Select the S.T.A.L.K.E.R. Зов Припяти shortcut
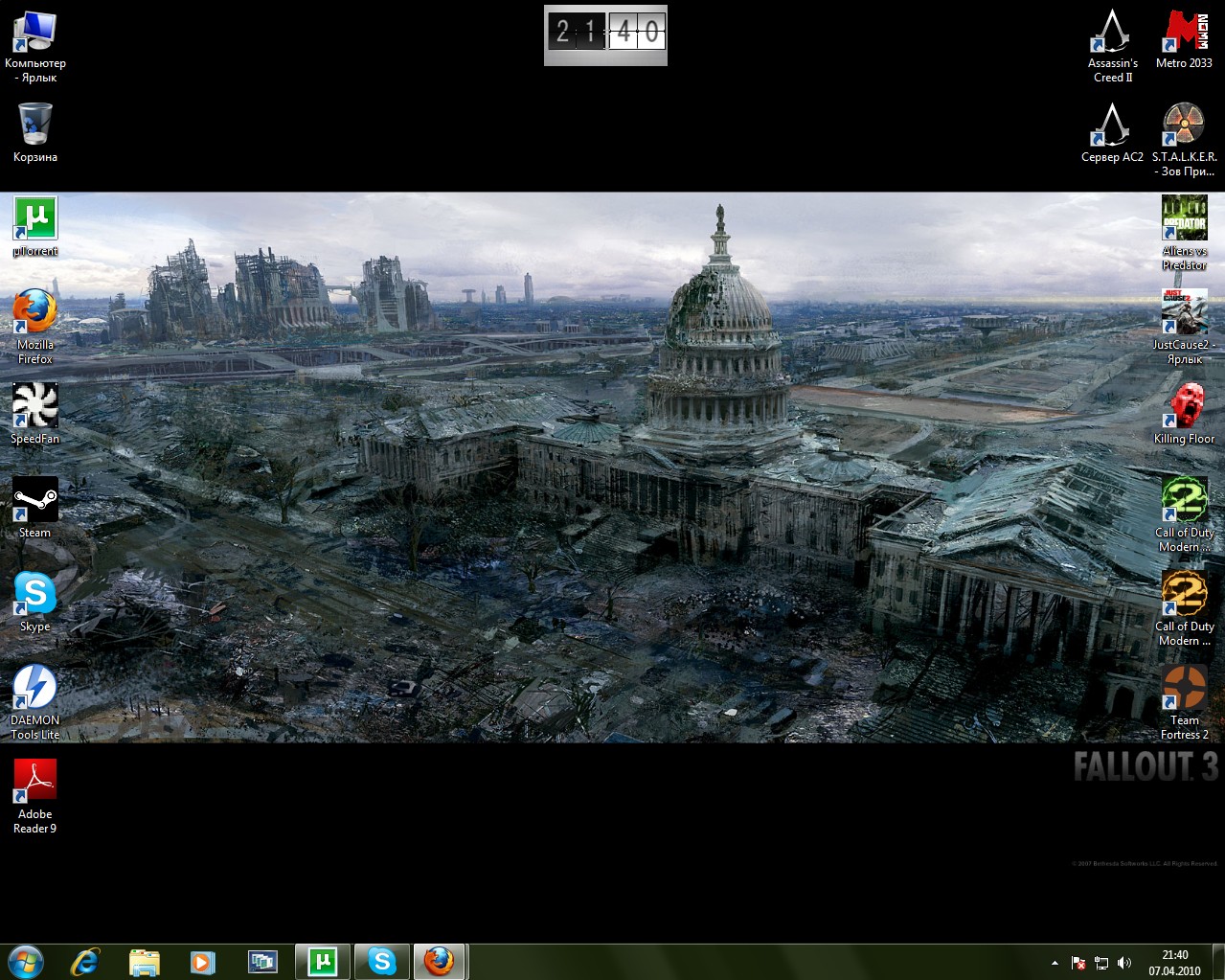Screen dimensions: 1225x980 pyautogui.click(x=1185, y=139)
